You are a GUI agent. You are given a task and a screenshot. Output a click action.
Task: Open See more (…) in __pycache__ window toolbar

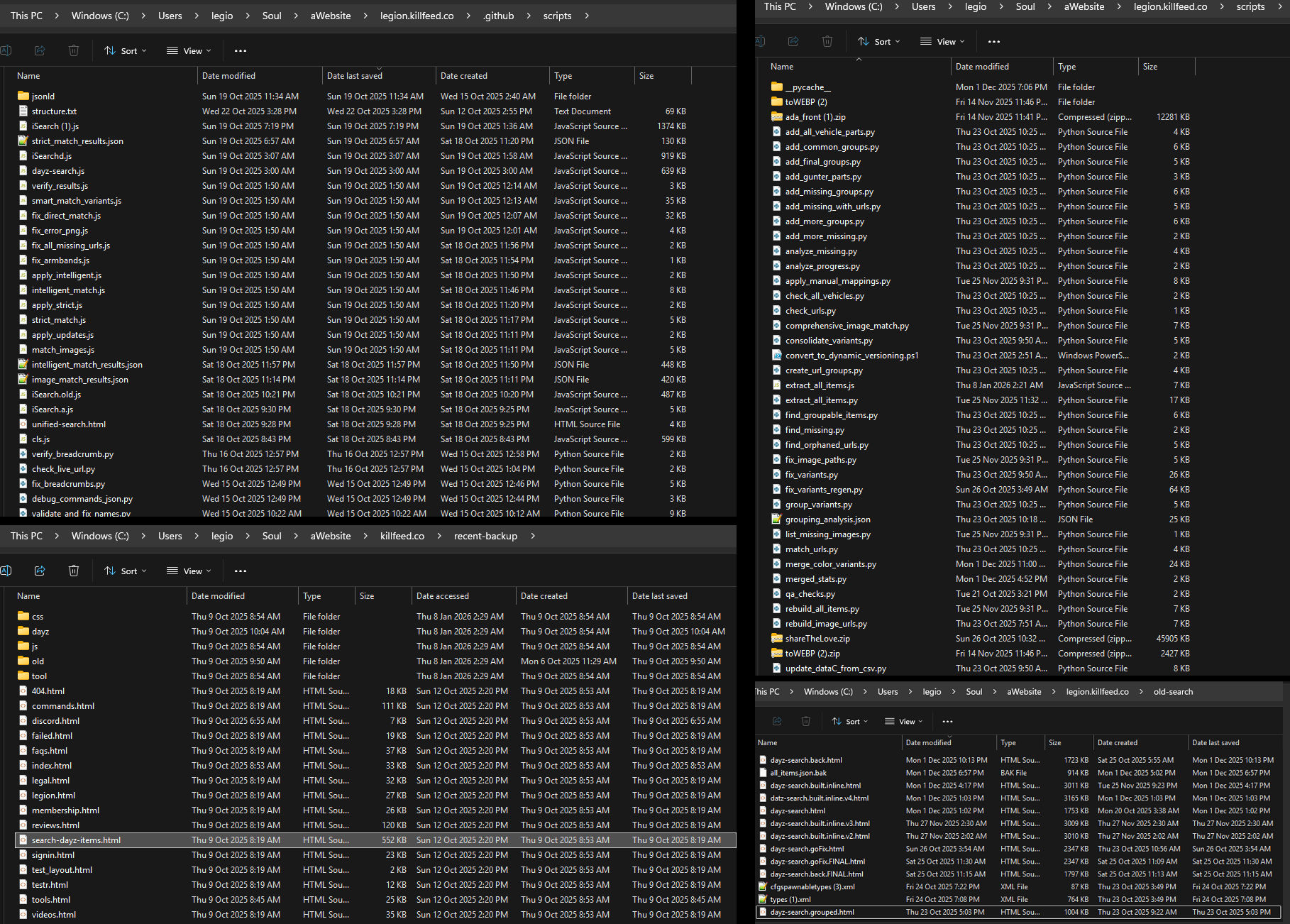tap(994, 42)
